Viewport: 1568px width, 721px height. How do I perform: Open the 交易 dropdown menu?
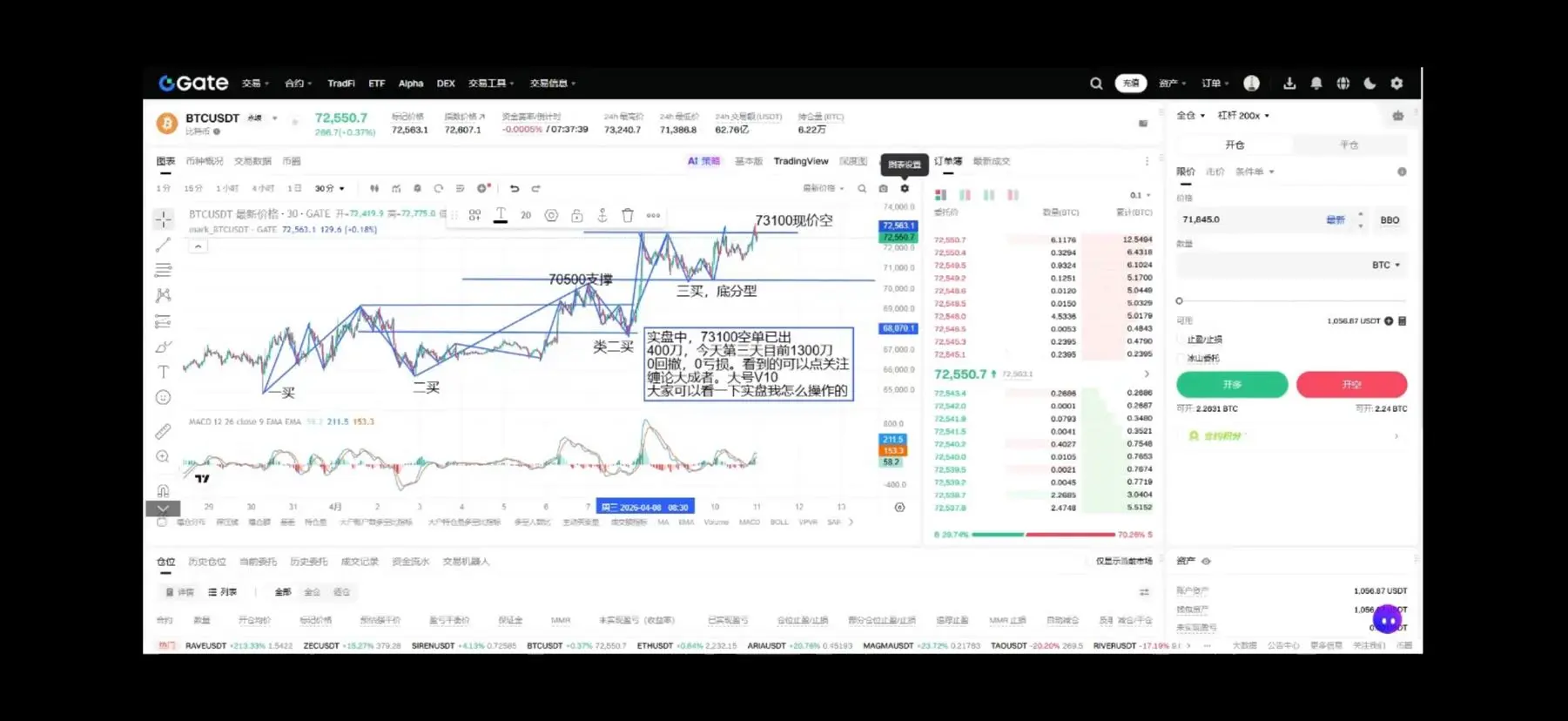tap(255, 84)
